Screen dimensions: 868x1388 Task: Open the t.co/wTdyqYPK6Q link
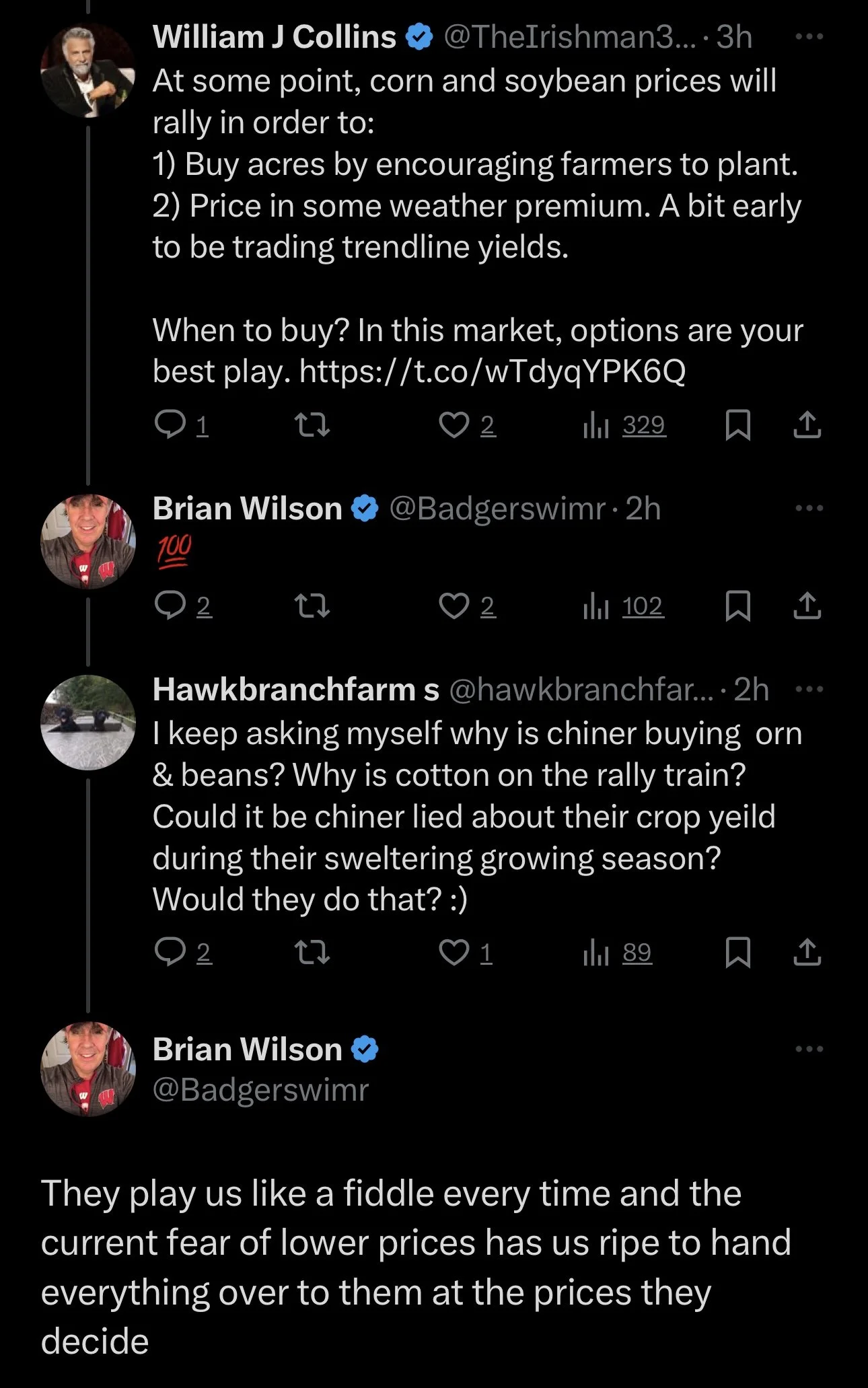[493, 371]
